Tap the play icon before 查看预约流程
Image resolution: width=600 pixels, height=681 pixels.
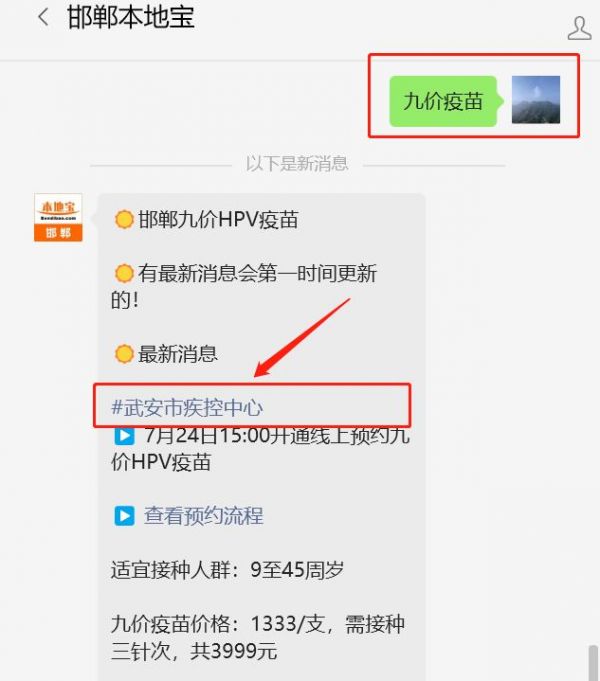pyautogui.click(x=124, y=516)
